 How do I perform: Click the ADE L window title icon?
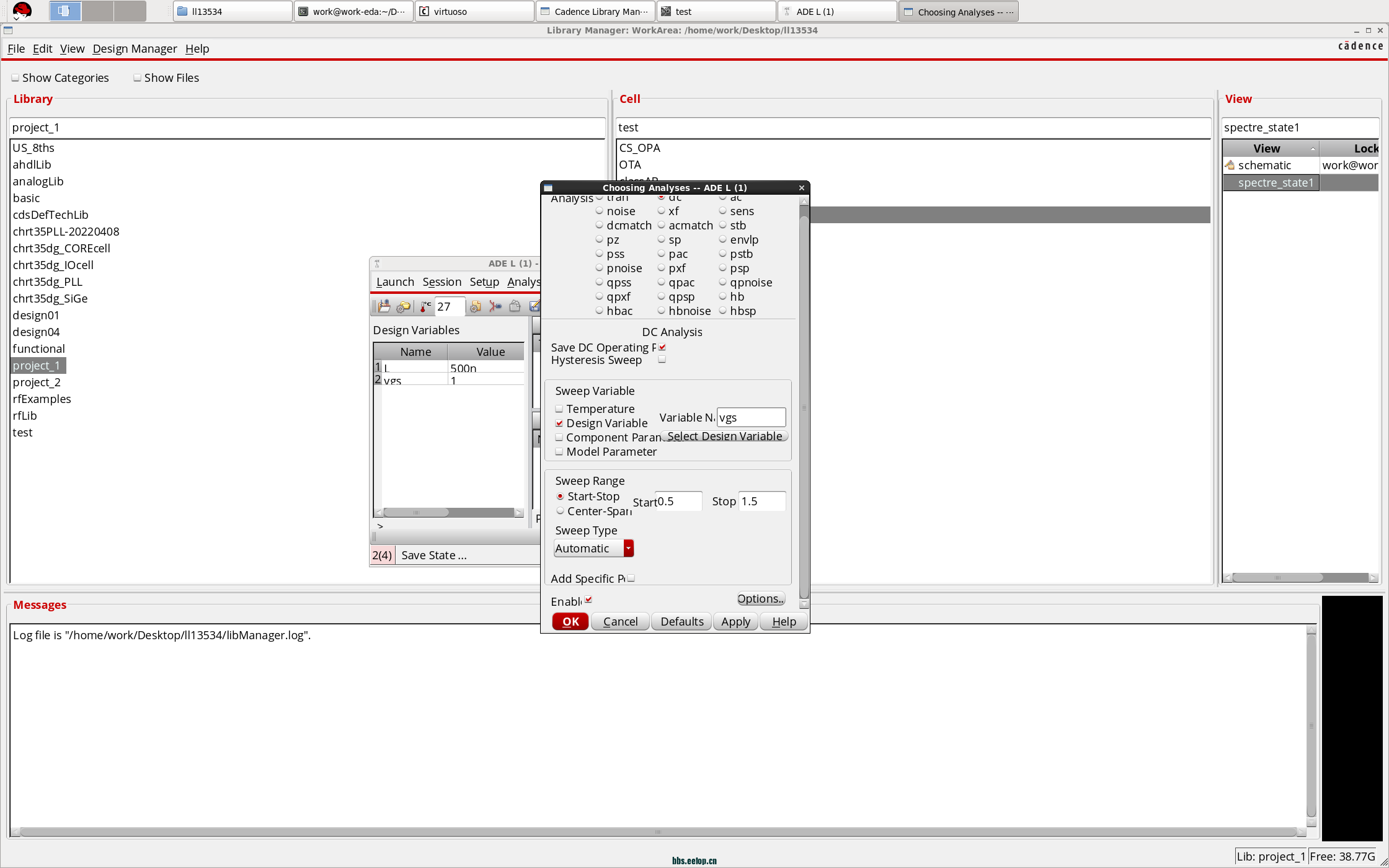[377, 263]
